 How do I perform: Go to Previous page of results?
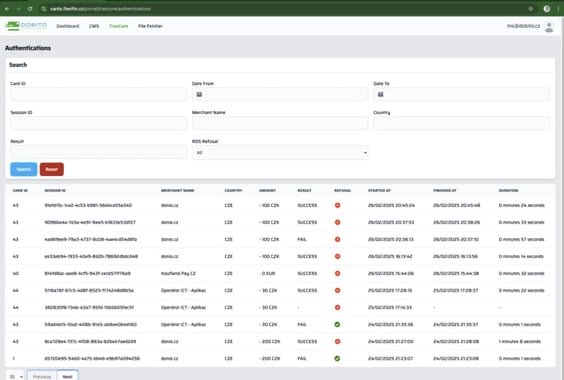click(42, 376)
